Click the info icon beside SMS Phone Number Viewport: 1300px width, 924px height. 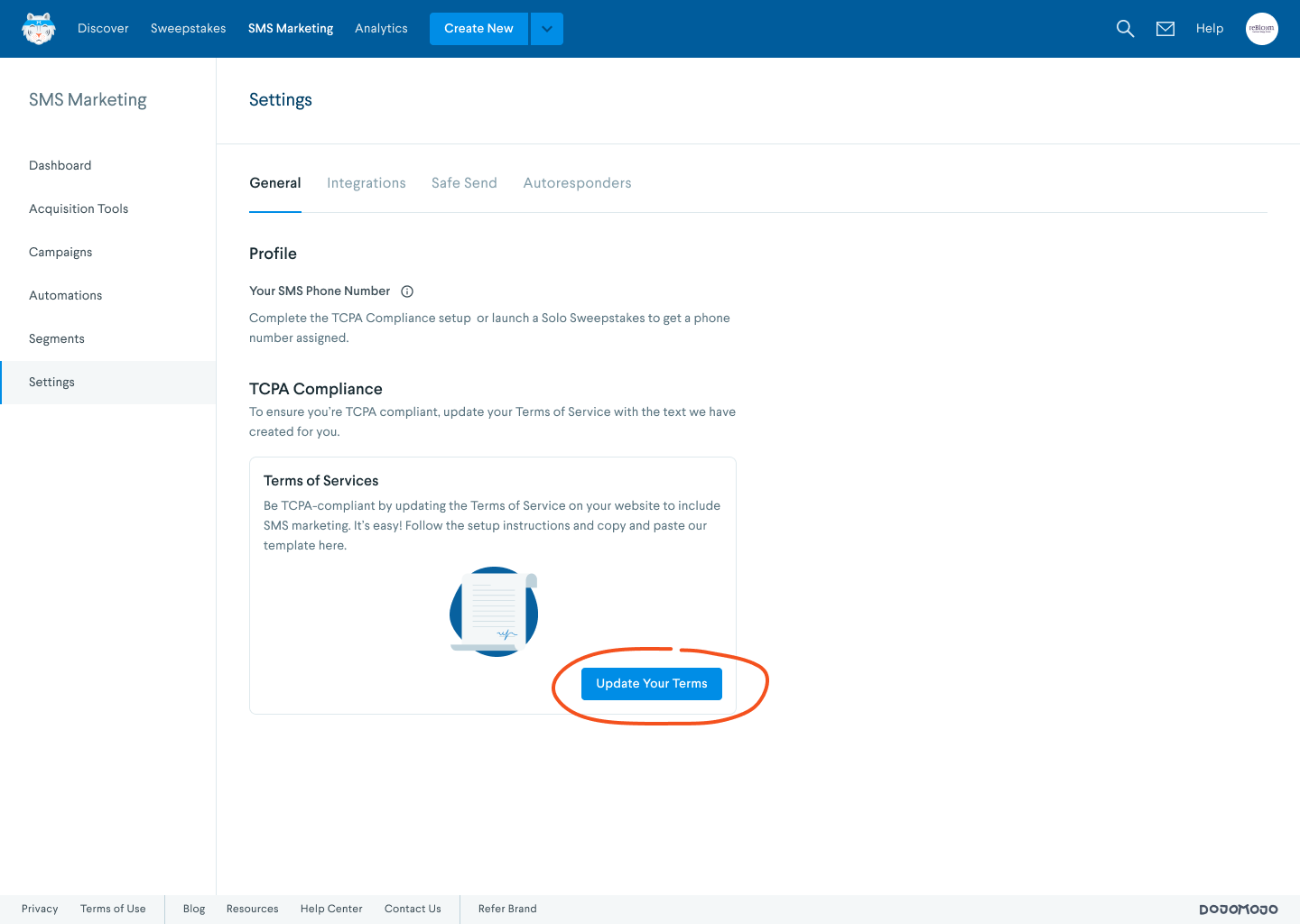pyautogui.click(x=407, y=291)
